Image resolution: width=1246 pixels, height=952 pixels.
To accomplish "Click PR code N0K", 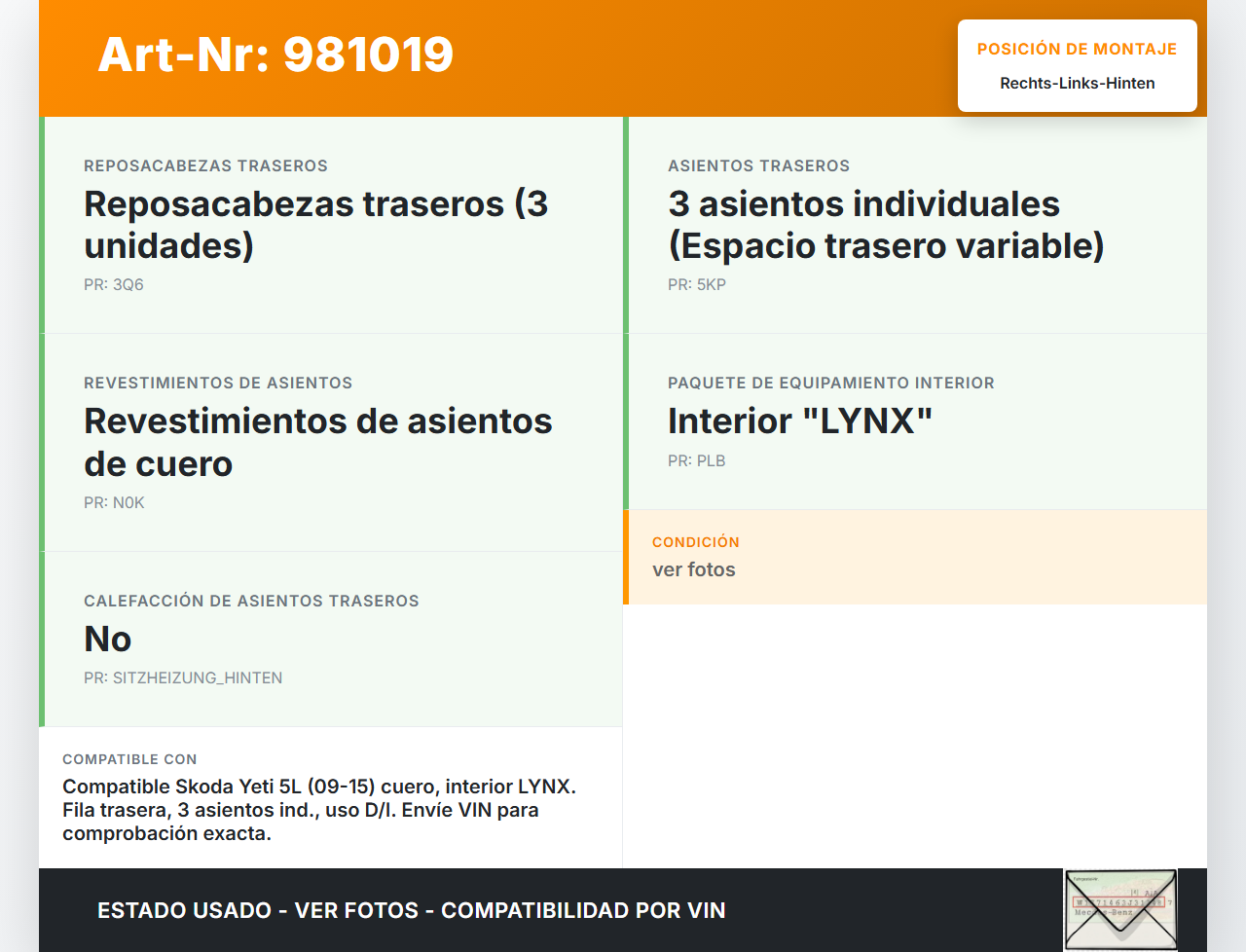I will (x=114, y=503).
